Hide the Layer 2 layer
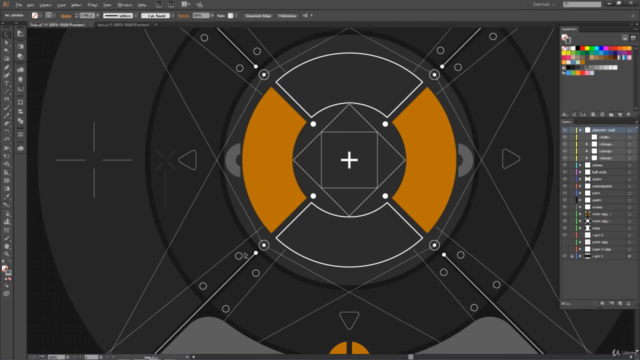Screen dimensions: 640x360 point(565,235)
